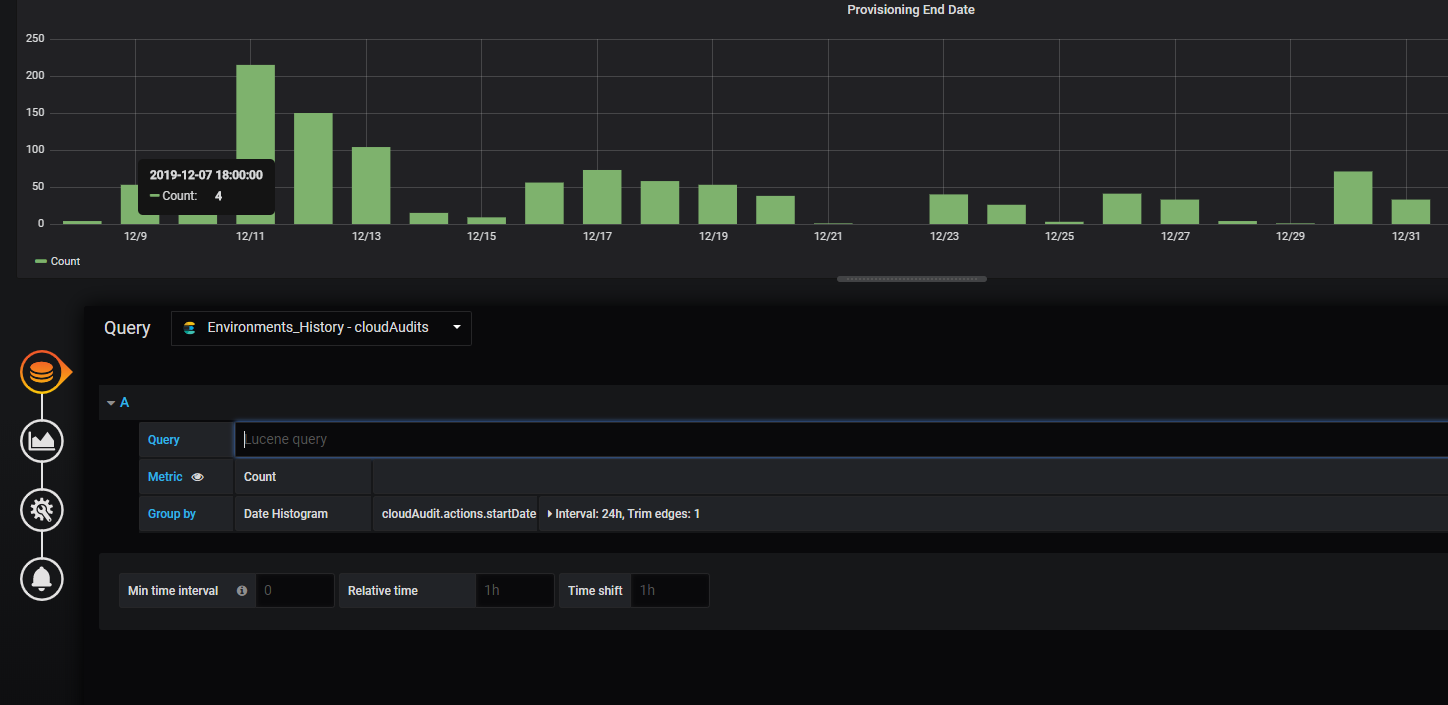
Task: Click the Min time interval info icon
Action: tap(241, 591)
